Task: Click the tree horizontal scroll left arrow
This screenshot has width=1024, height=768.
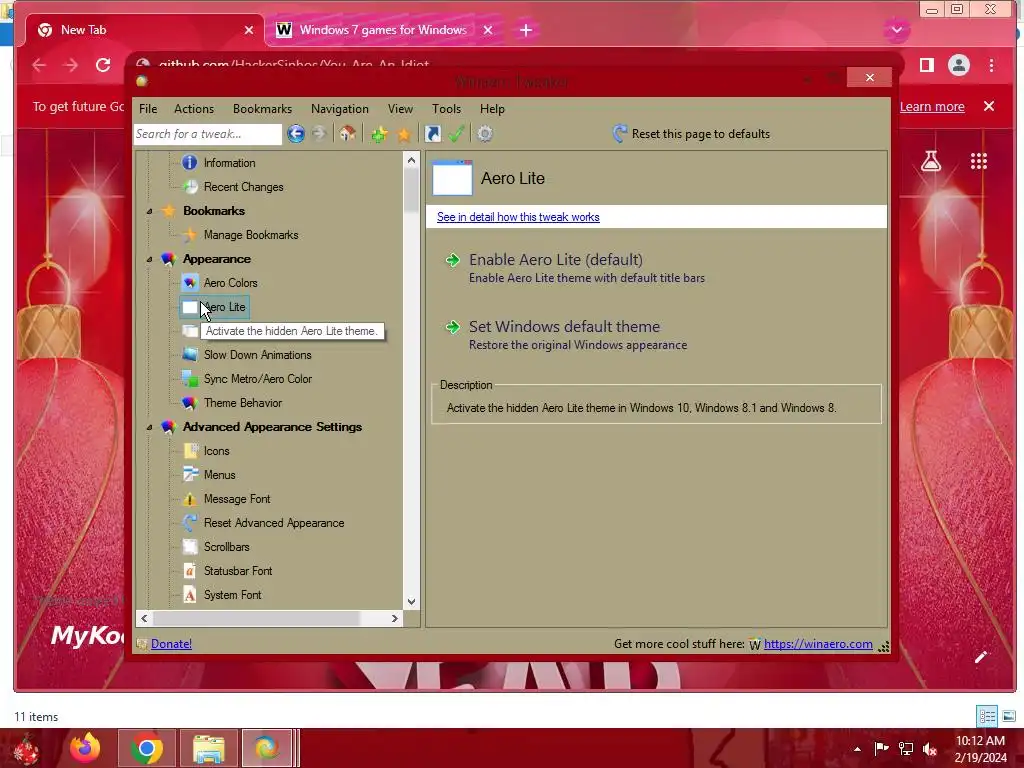Action: (144, 618)
